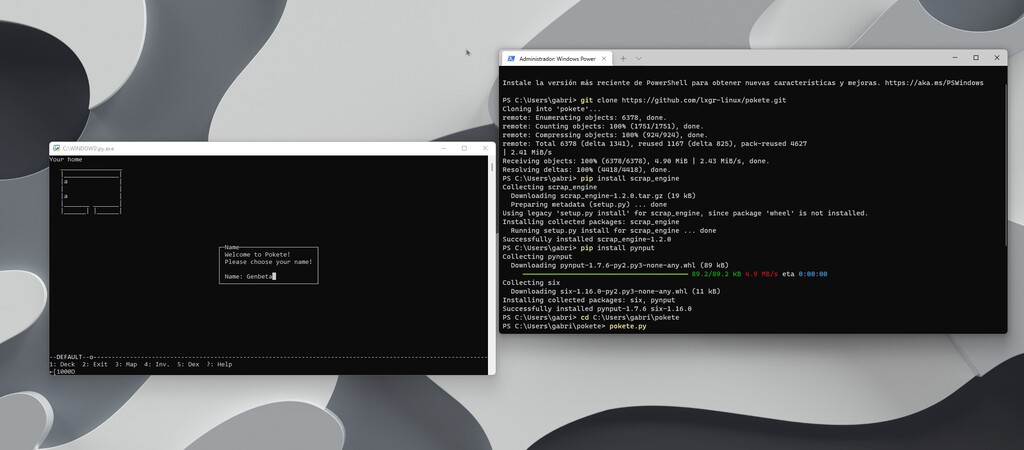Click the PowerShell icon in the terminal tab

pyautogui.click(x=511, y=59)
